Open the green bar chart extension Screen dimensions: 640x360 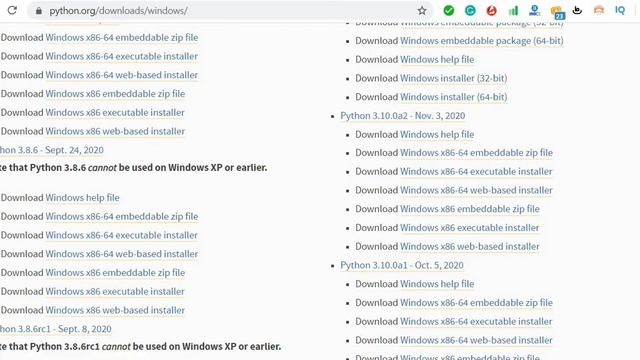click(x=513, y=11)
